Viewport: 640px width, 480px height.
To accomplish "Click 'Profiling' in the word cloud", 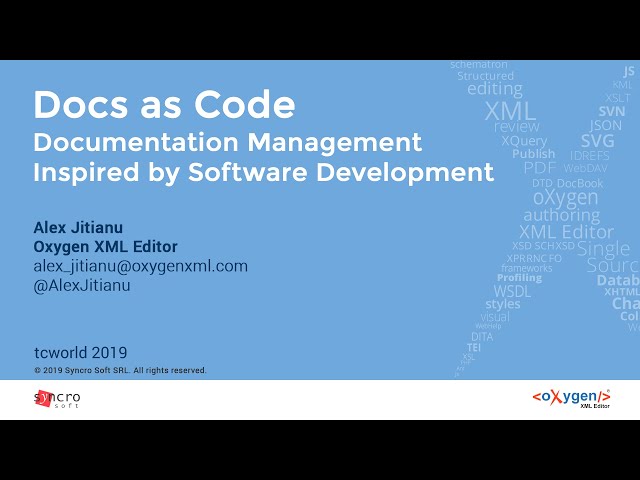I will [x=520, y=278].
